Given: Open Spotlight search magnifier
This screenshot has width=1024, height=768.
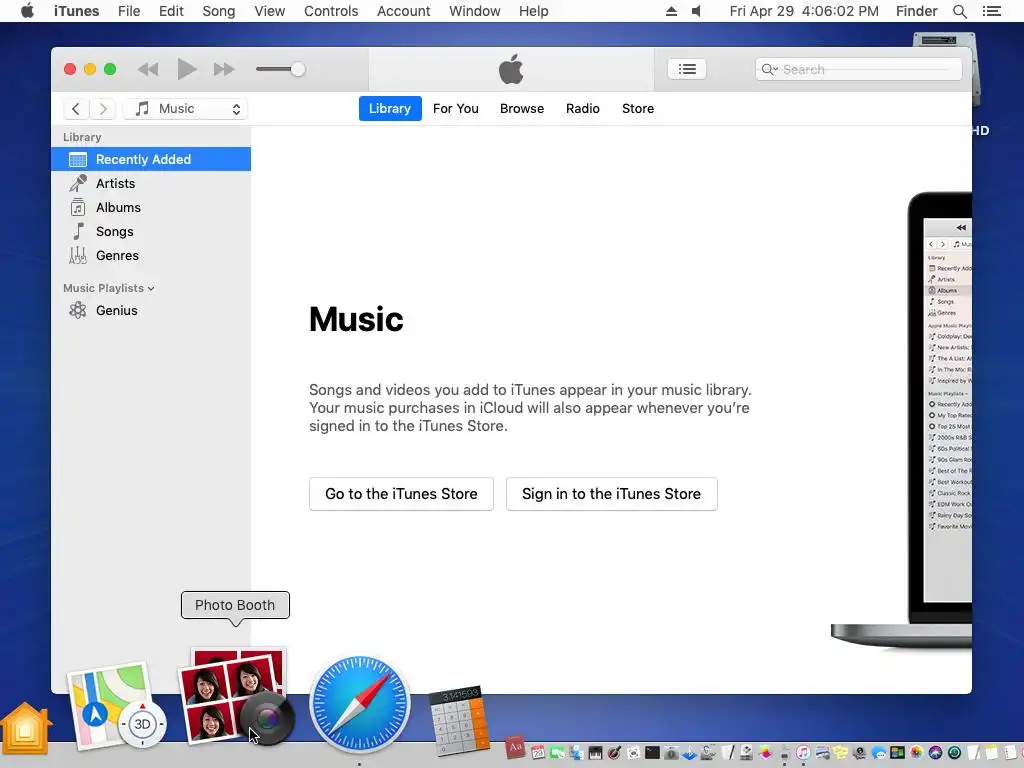Looking at the screenshot, I should pyautogui.click(x=959, y=11).
